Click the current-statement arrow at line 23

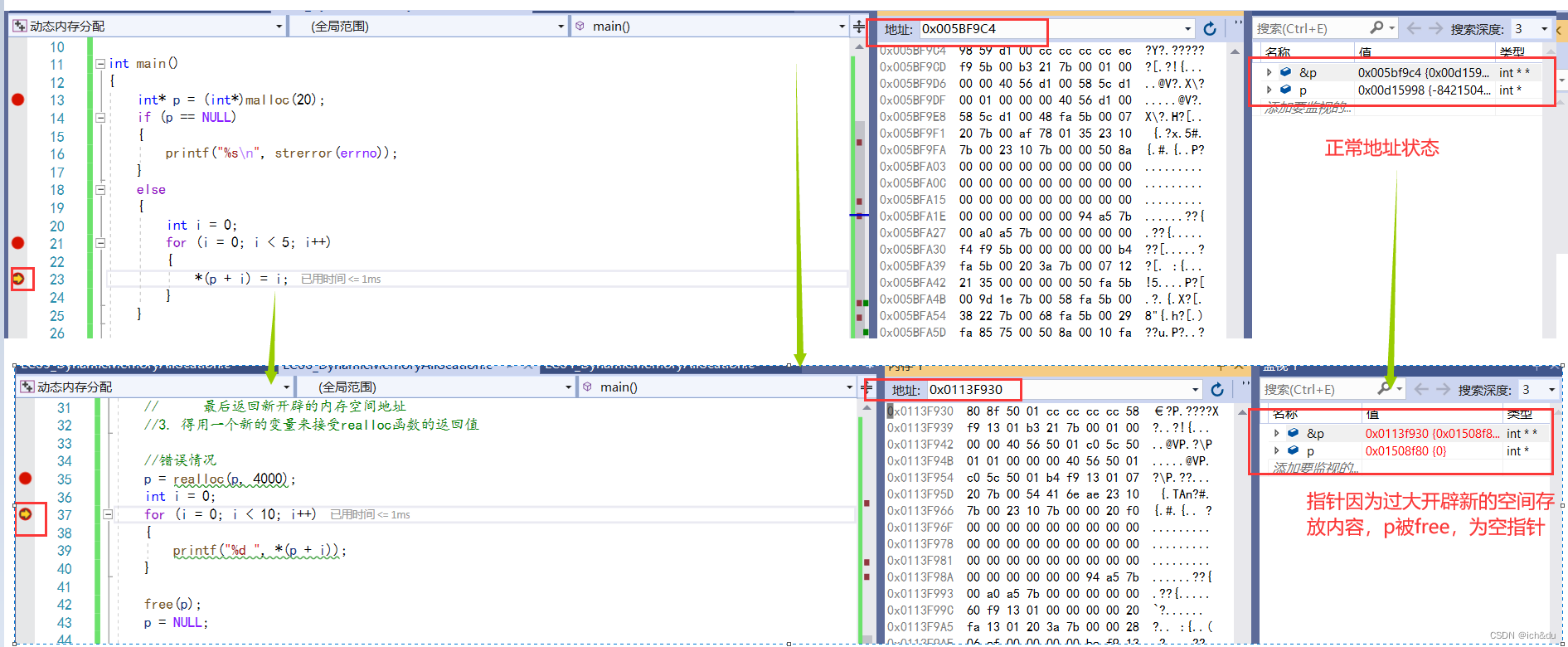pos(18,279)
